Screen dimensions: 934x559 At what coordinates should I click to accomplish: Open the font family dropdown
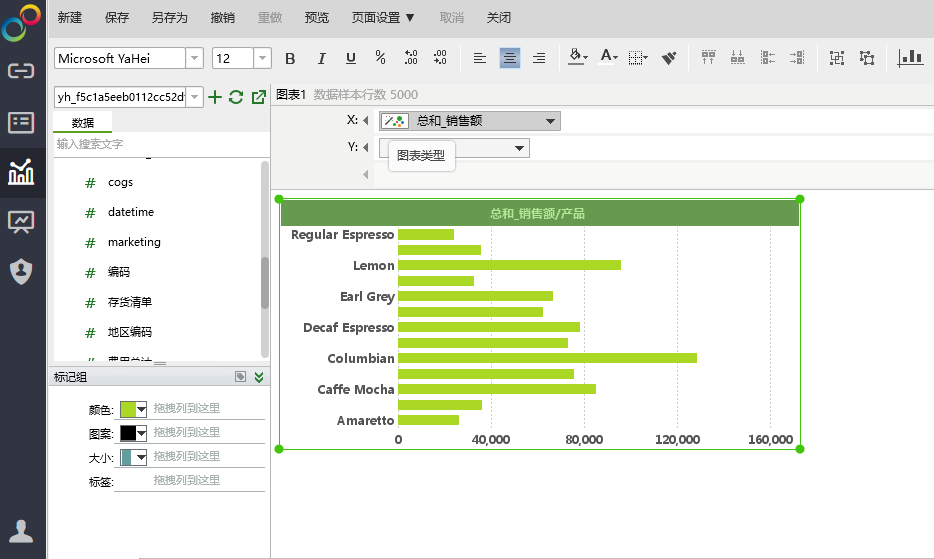pos(194,58)
